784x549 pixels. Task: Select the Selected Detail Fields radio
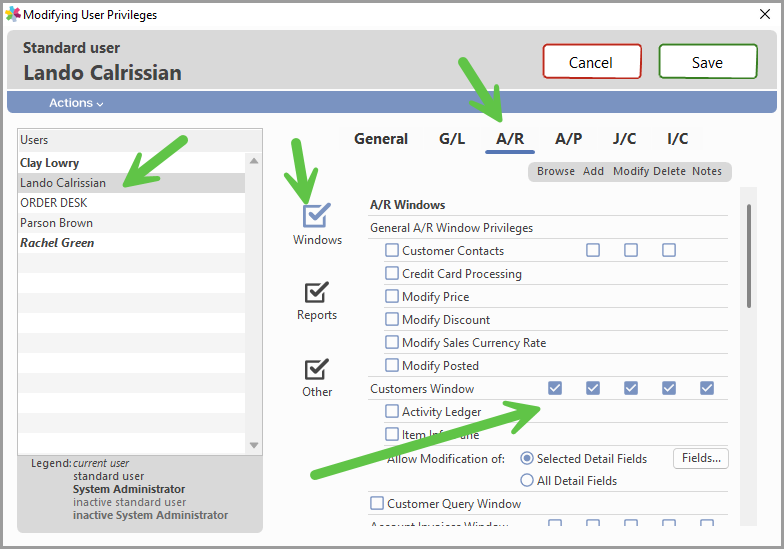pyautogui.click(x=527, y=458)
